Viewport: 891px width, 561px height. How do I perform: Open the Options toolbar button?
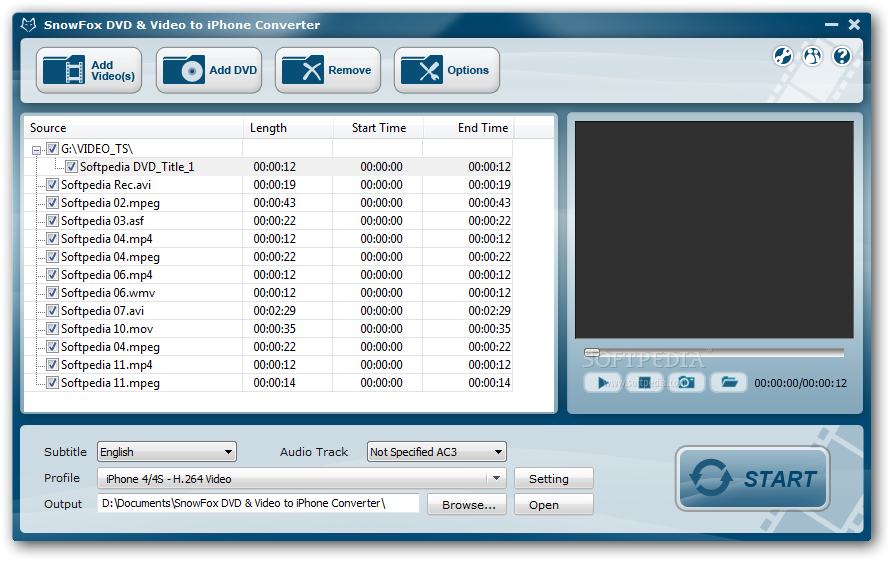(x=447, y=70)
